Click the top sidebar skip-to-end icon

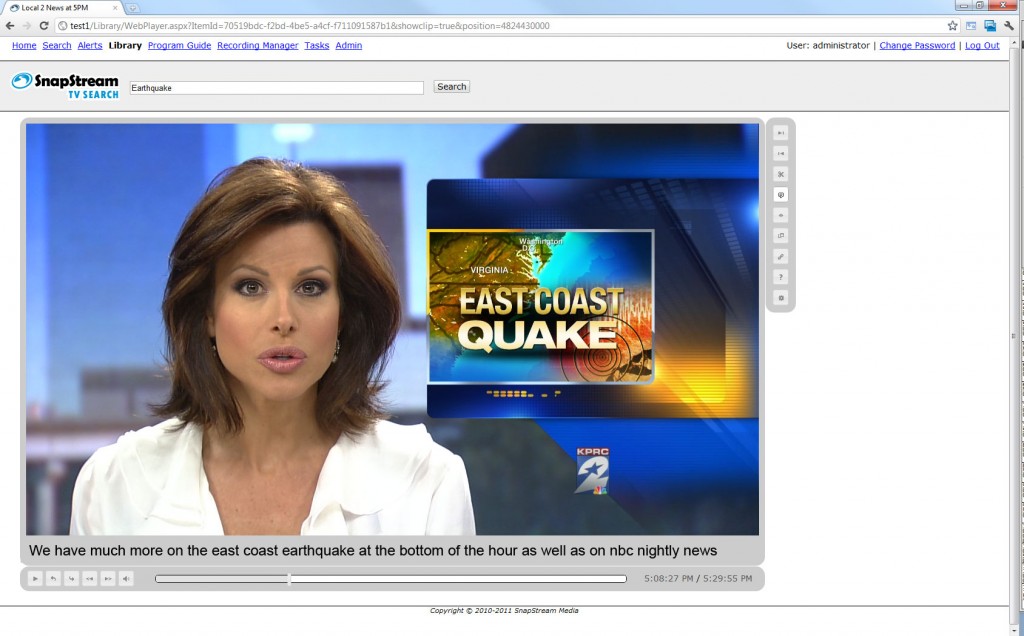pyautogui.click(x=781, y=133)
